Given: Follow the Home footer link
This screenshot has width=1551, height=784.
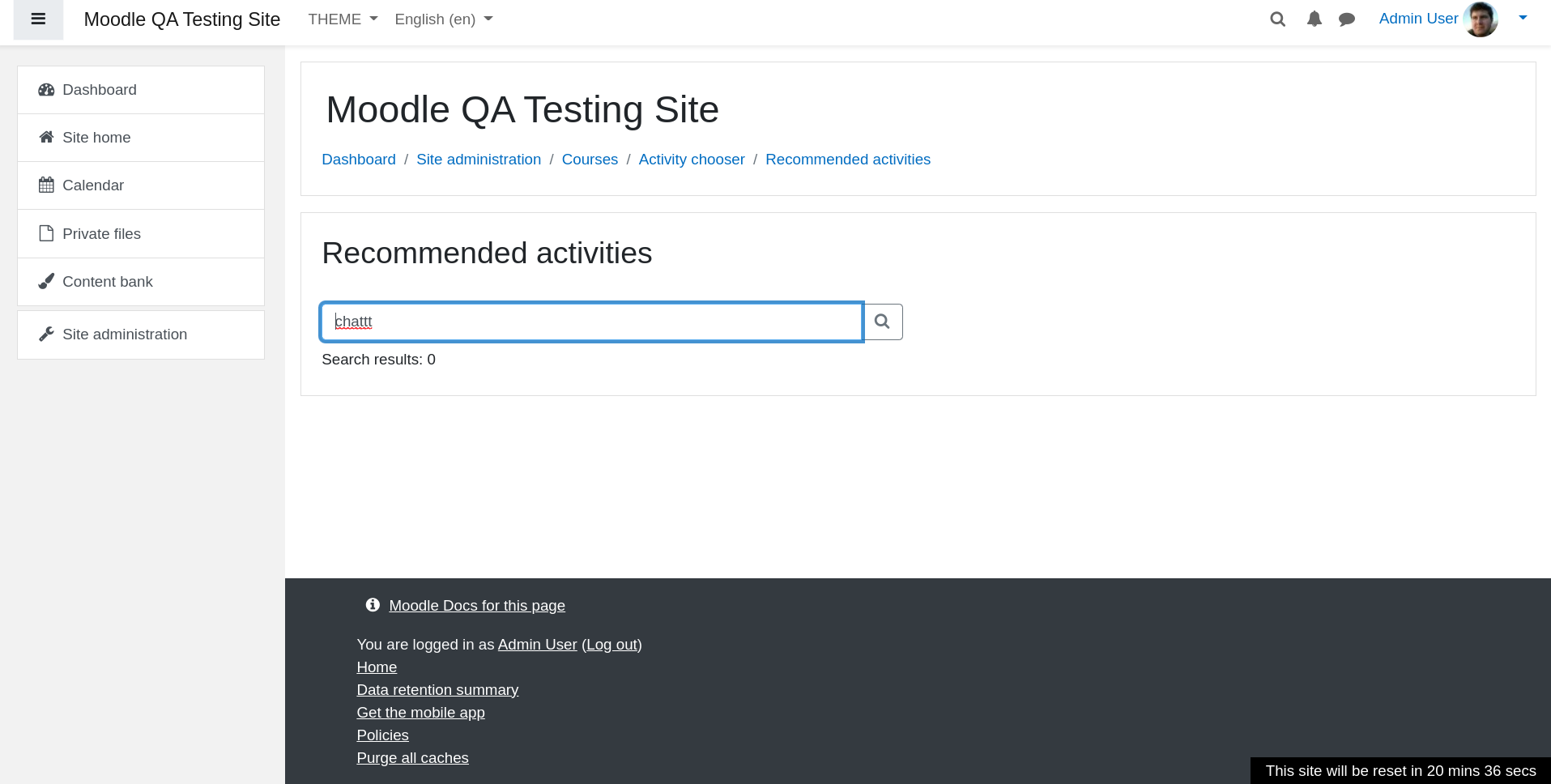Looking at the screenshot, I should point(377,667).
